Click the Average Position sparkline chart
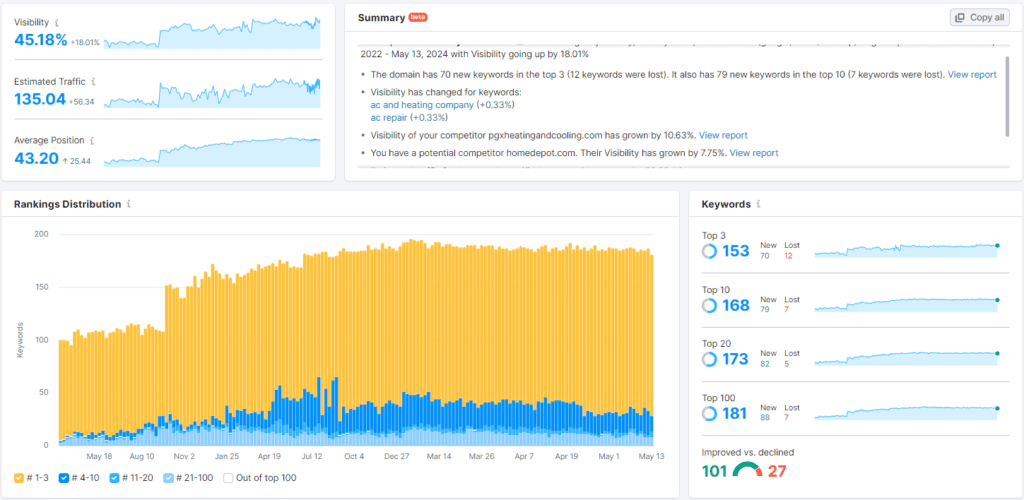Screen dimensions: 1024x500 coord(212,151)
